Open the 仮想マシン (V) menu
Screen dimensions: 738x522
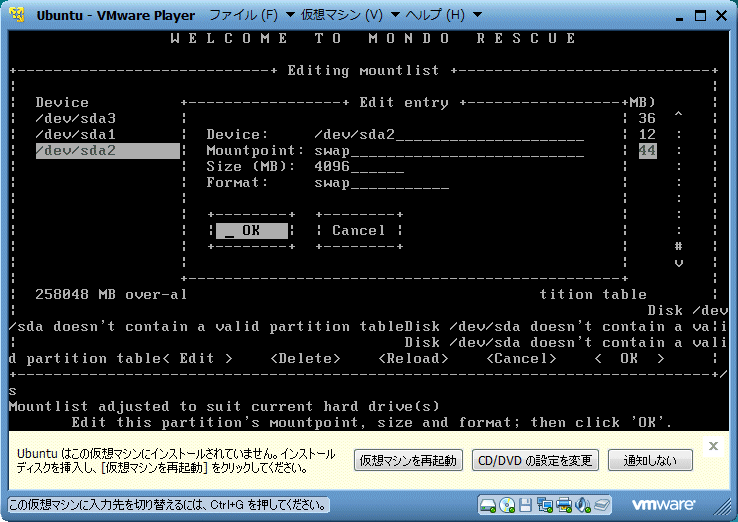(344, 15)
